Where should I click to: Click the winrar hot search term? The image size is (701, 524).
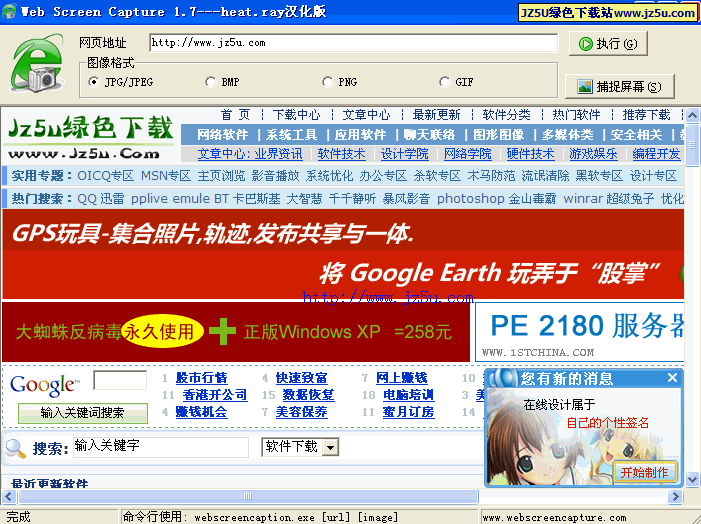pos(583,198)
